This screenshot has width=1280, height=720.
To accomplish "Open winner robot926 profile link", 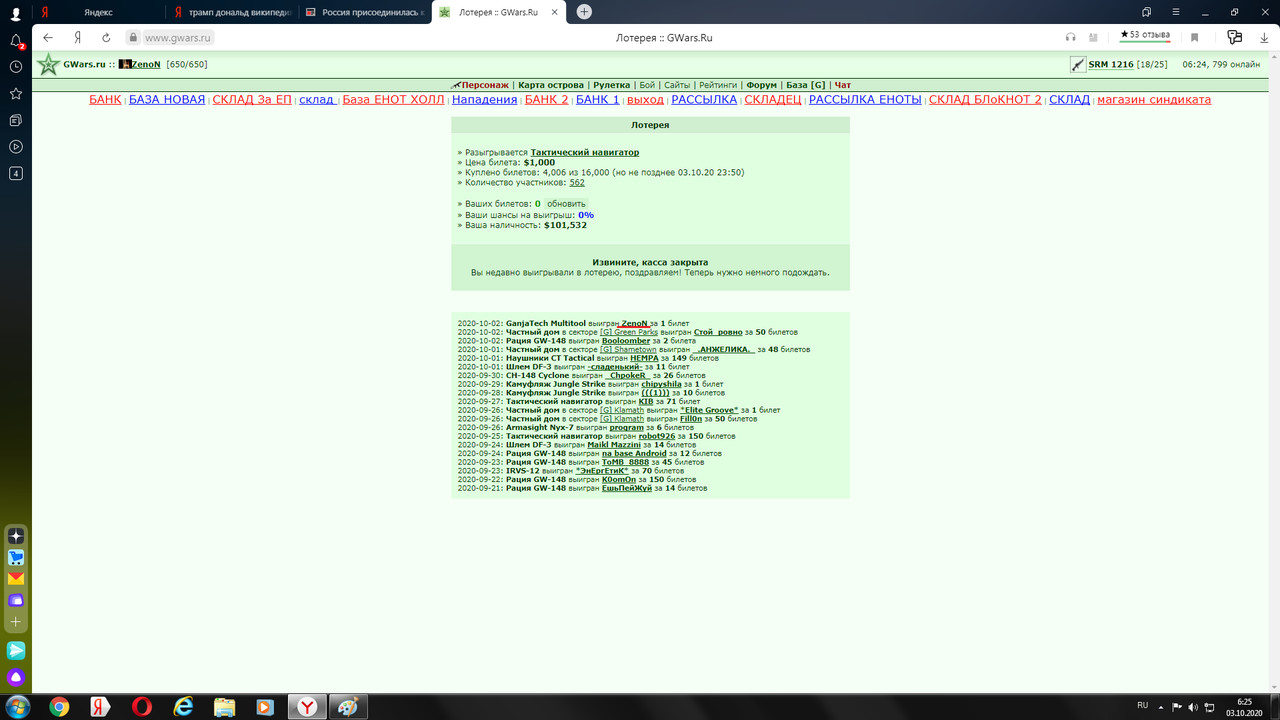I will pos(657,436).
